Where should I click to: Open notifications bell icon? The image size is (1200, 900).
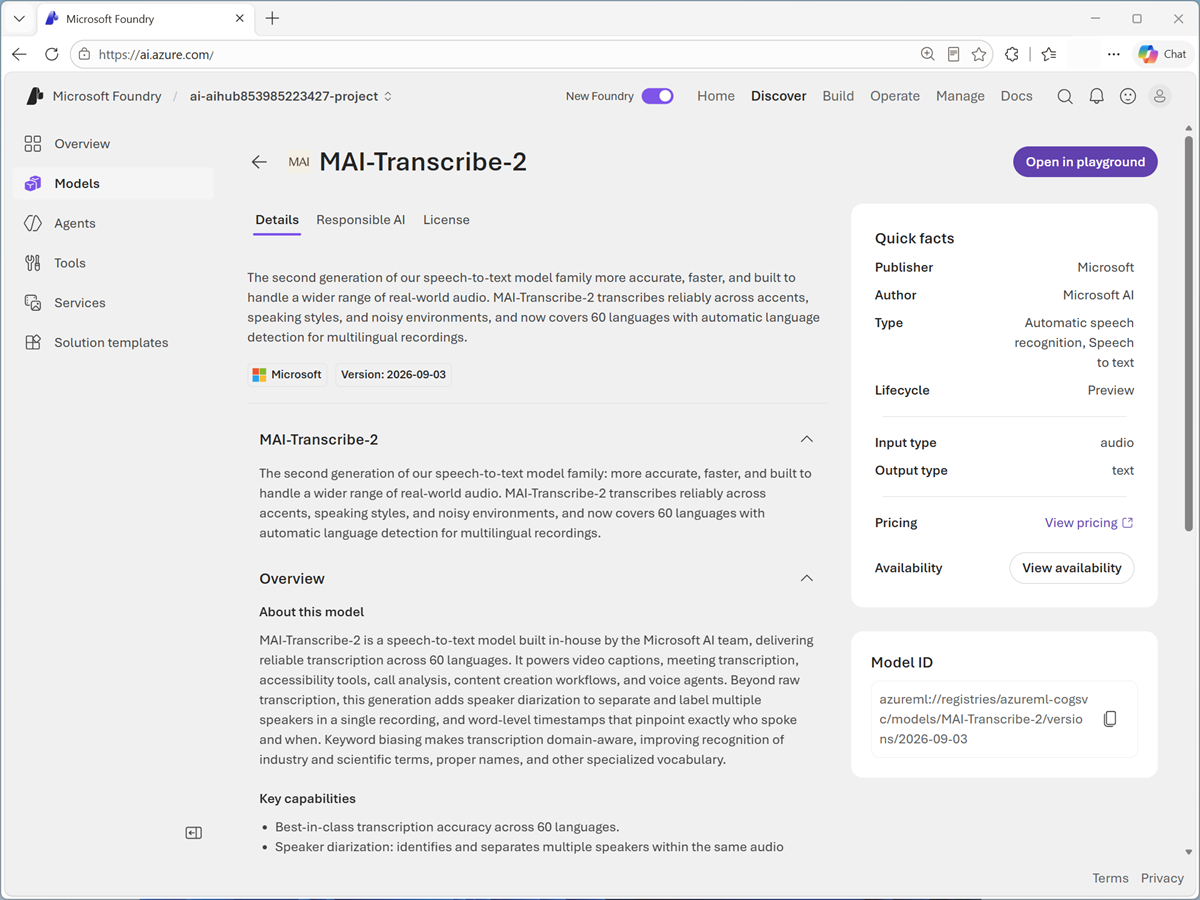tap(1097, 96)
